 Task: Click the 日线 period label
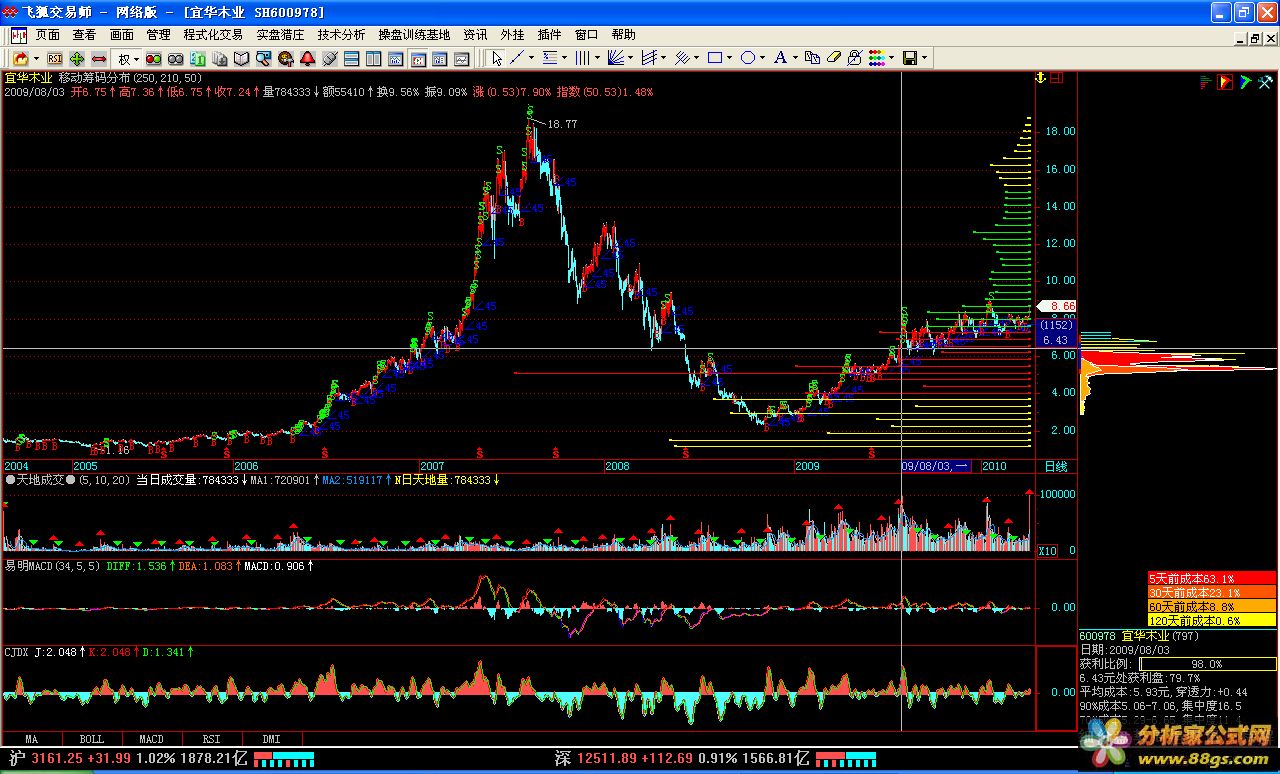[1055, 466]
